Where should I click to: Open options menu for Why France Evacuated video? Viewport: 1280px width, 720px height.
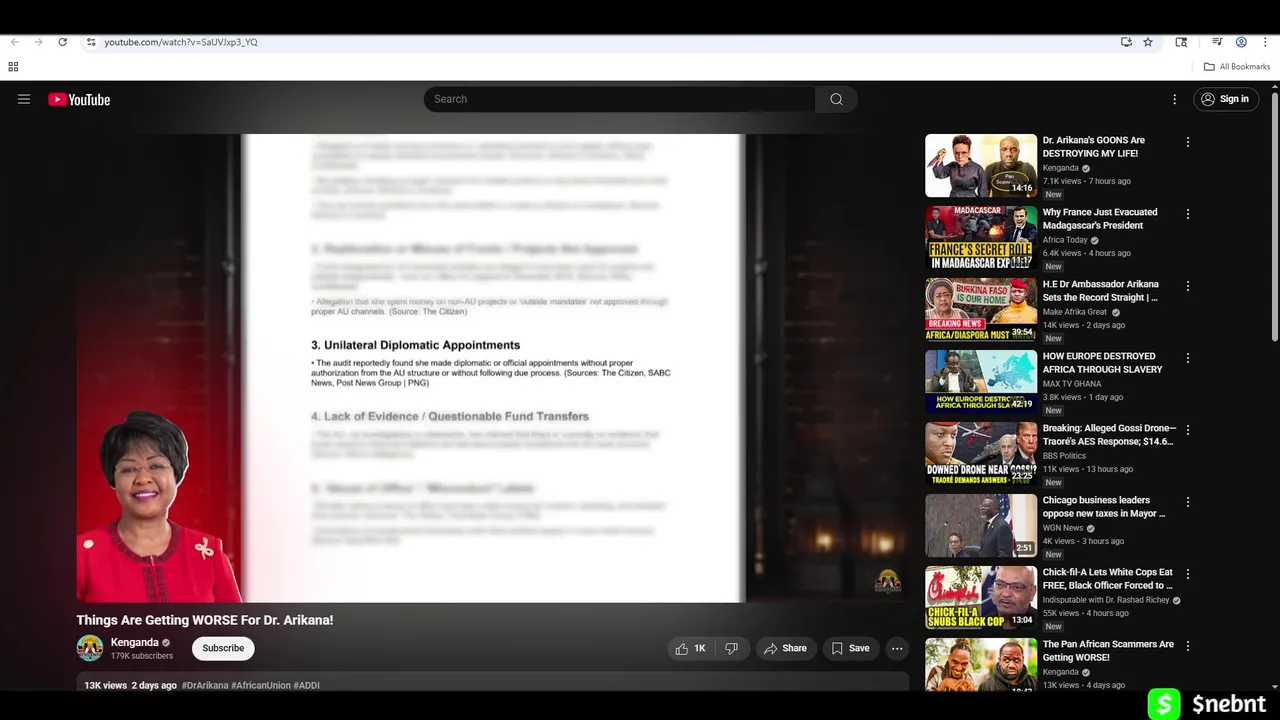1188,214
